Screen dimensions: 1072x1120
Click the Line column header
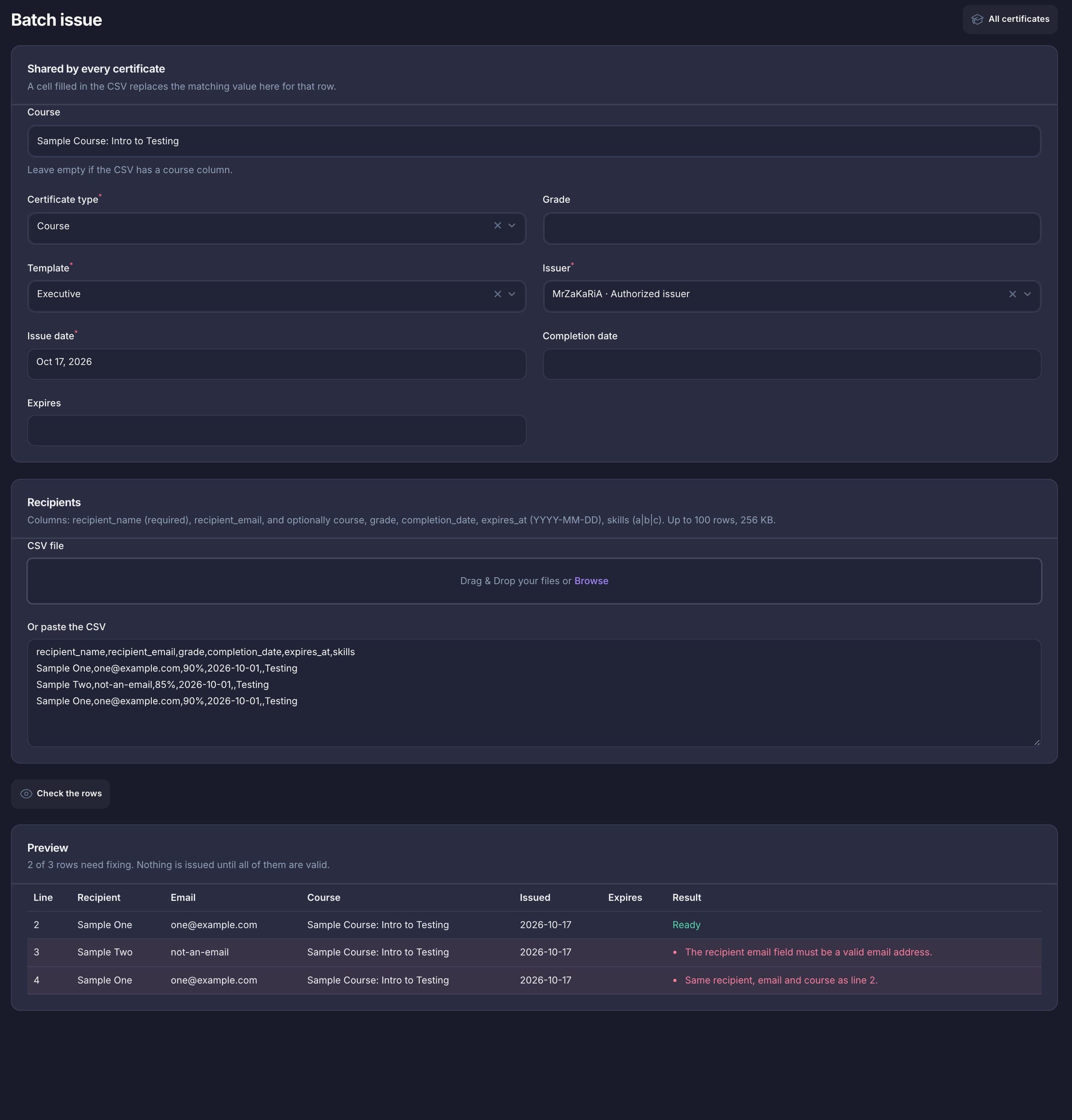[43, 897]
